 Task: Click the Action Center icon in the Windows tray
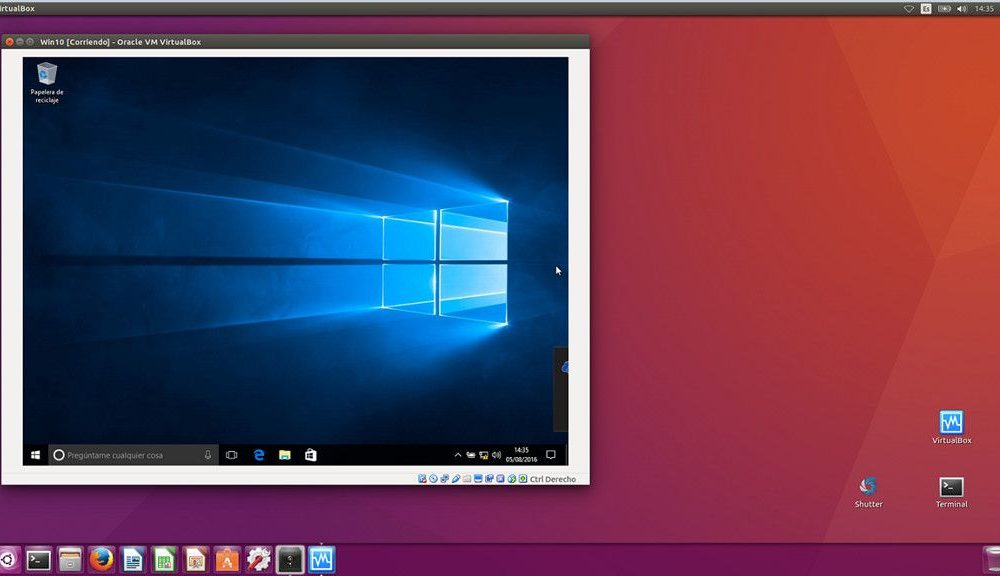(551, 454)
